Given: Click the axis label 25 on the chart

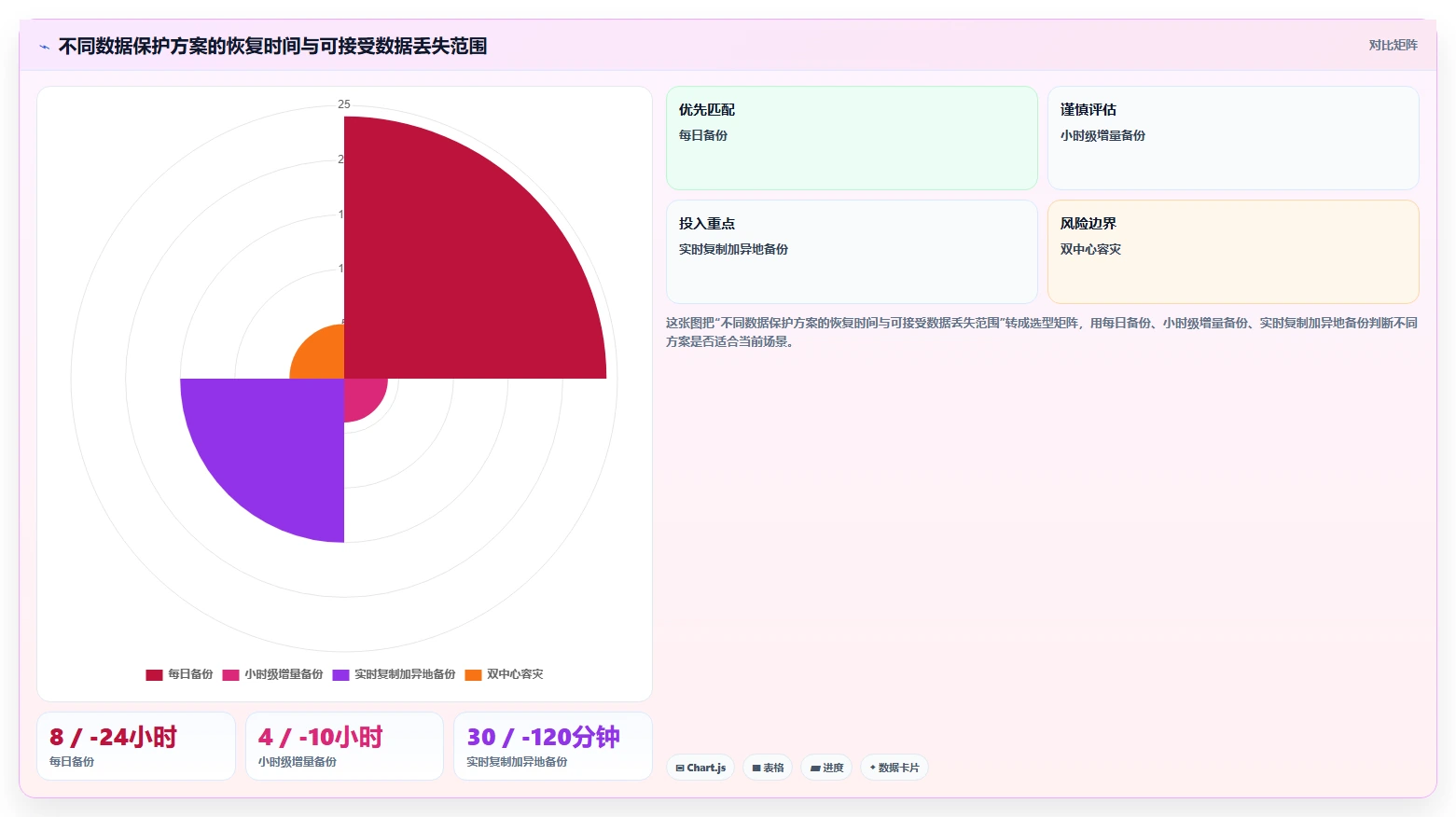Looking at the screenshot, I should [344, 104].
